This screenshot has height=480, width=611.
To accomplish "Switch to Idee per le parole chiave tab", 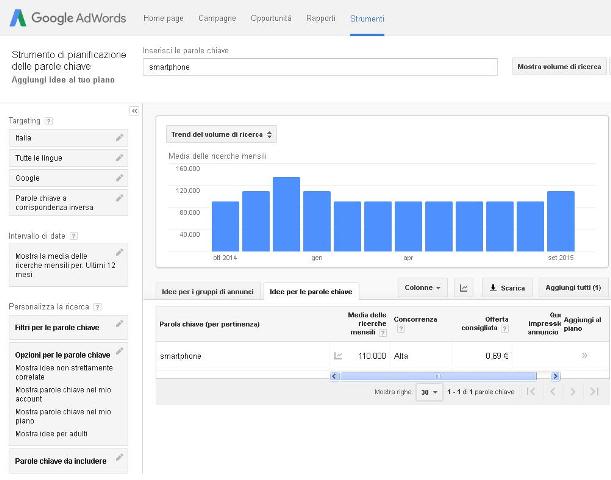I will pos(311,291).
